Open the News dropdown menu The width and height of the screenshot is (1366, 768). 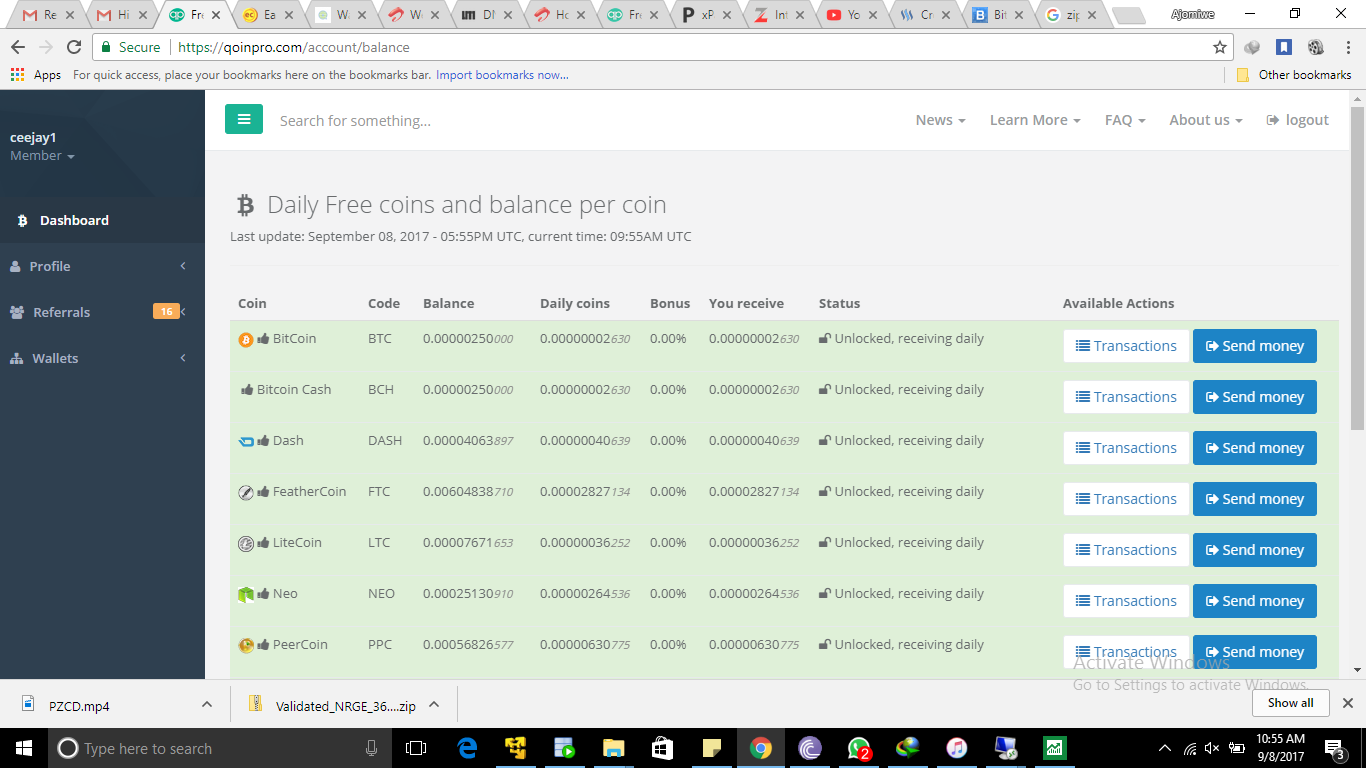940,120
